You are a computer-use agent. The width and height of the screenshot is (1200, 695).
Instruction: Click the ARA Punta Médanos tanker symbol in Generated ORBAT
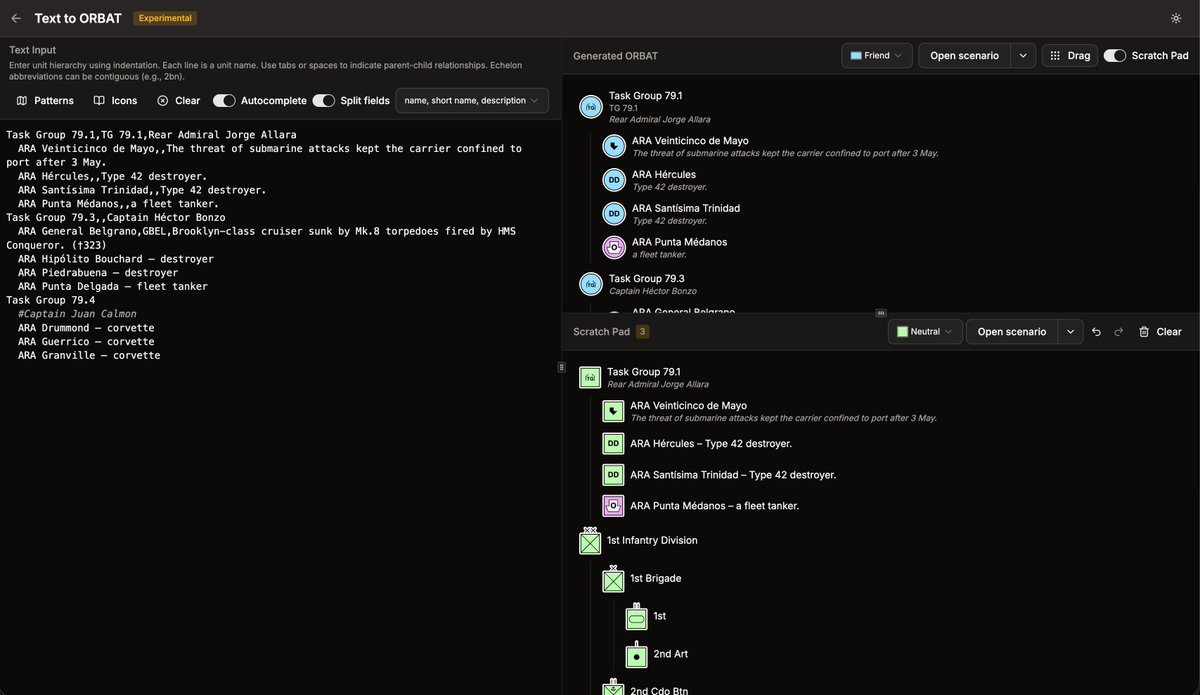click(614, 247)
